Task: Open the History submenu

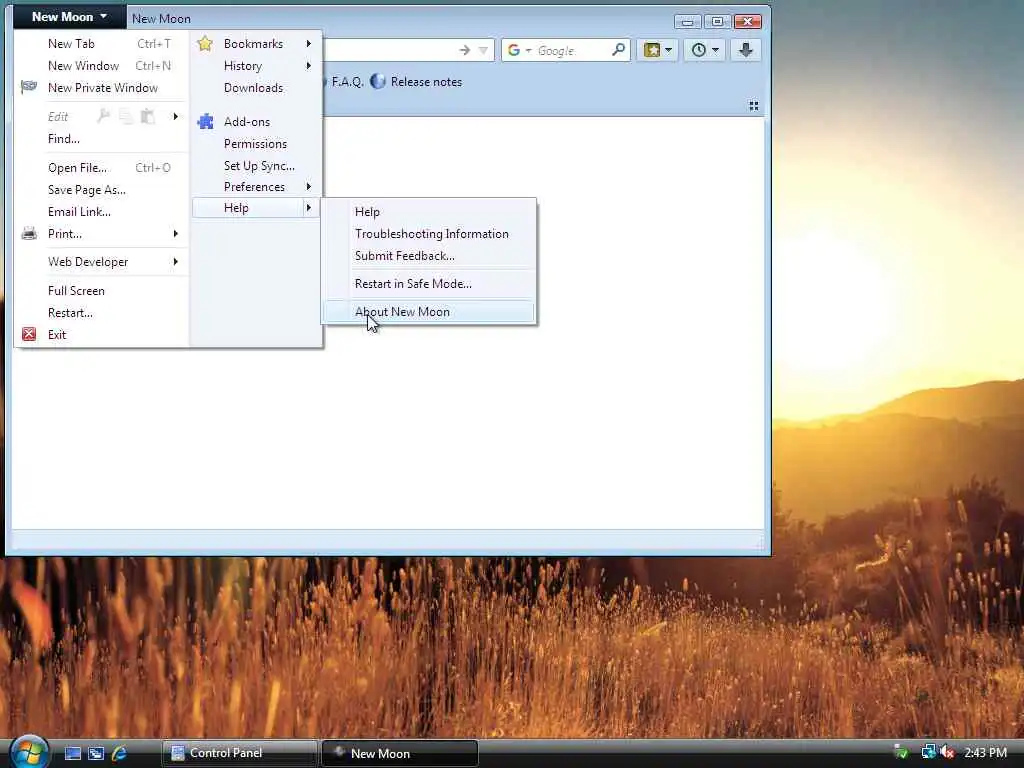Action: 242,66
